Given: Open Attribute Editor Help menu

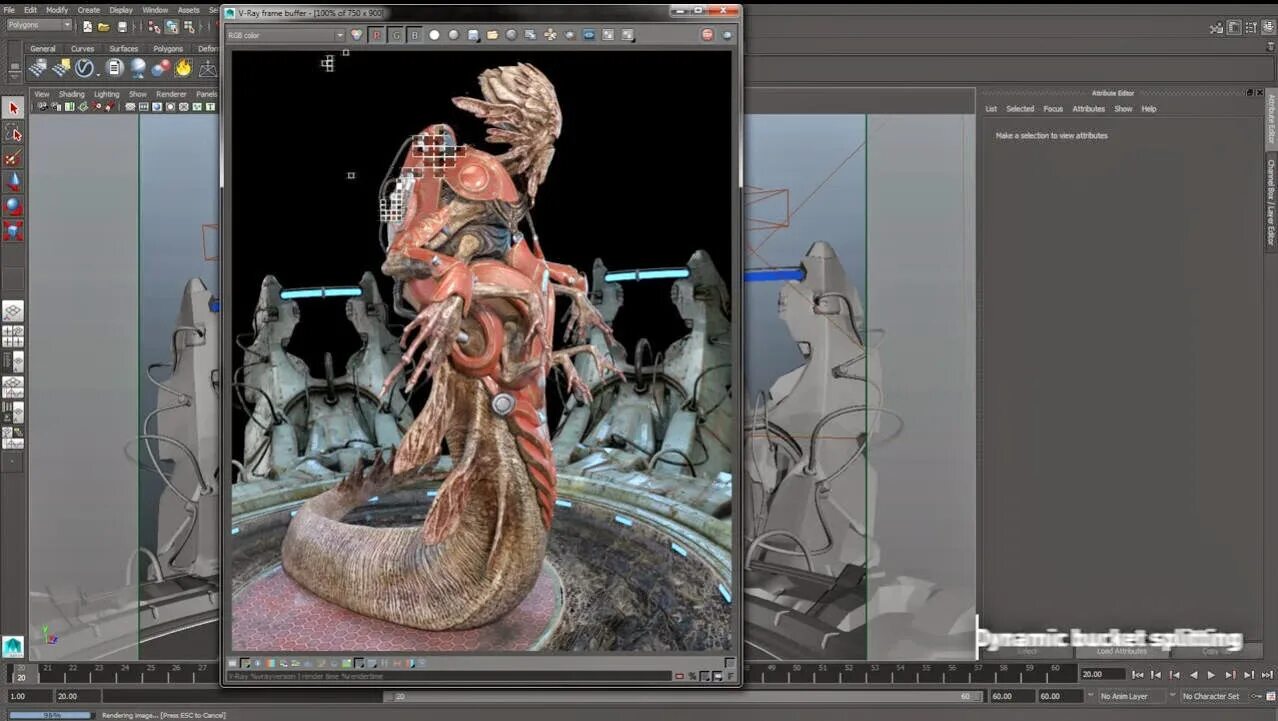Looking at the screenshot, I should pyautogui.click(x=1149, y=109).
